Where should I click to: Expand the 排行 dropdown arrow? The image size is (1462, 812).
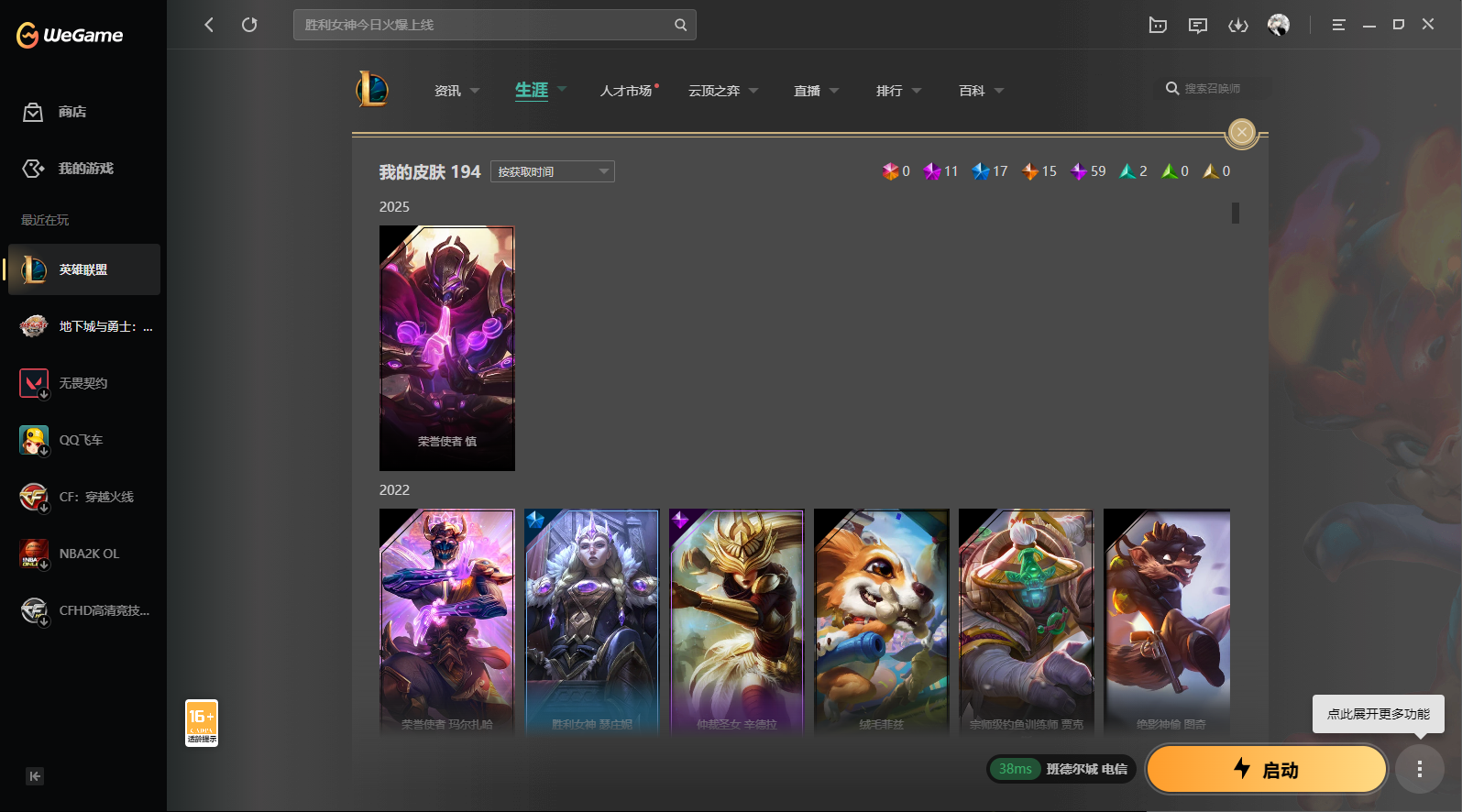coord(917,91)
